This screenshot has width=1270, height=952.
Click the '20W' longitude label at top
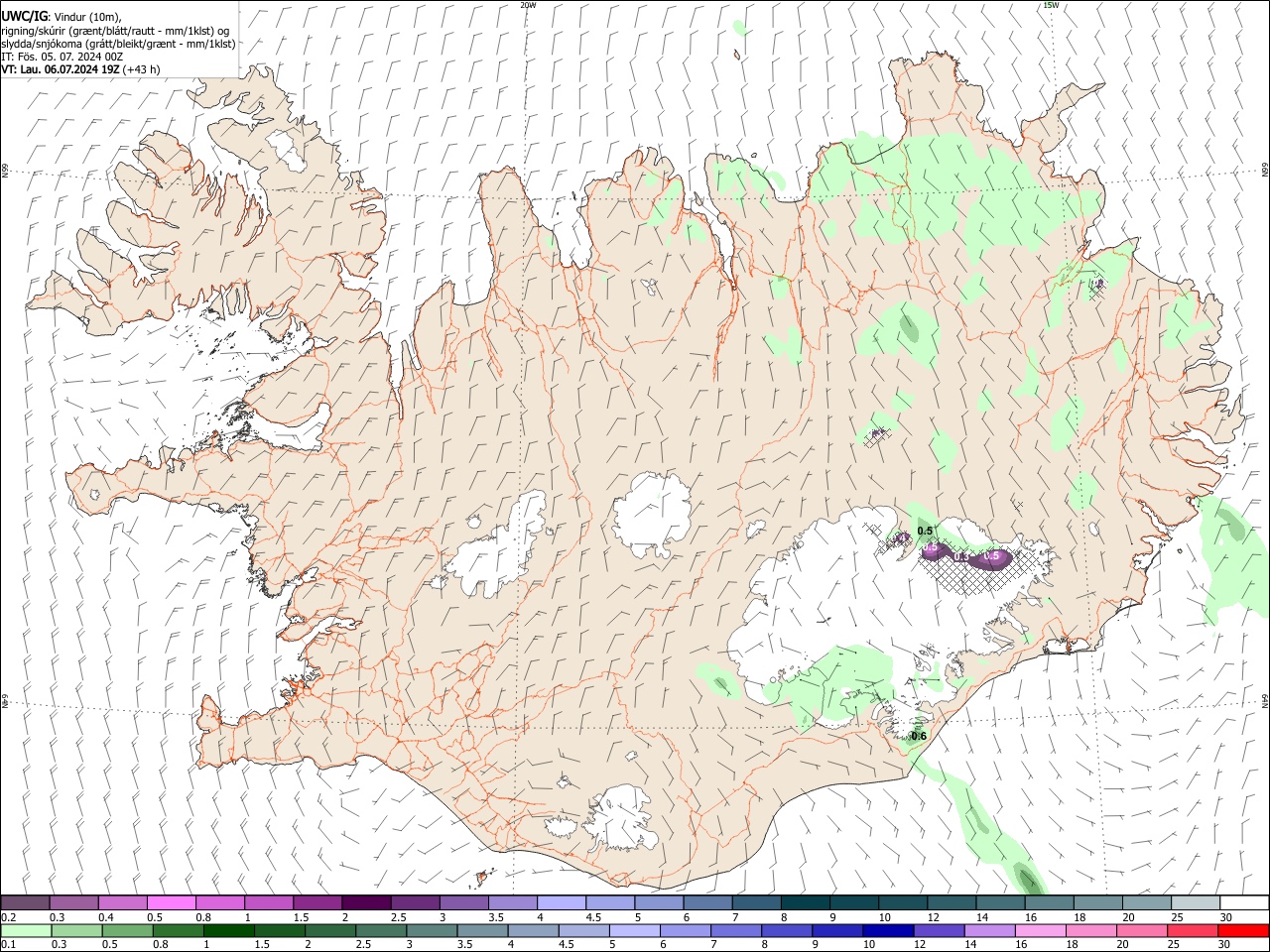[x=528, y=5]
